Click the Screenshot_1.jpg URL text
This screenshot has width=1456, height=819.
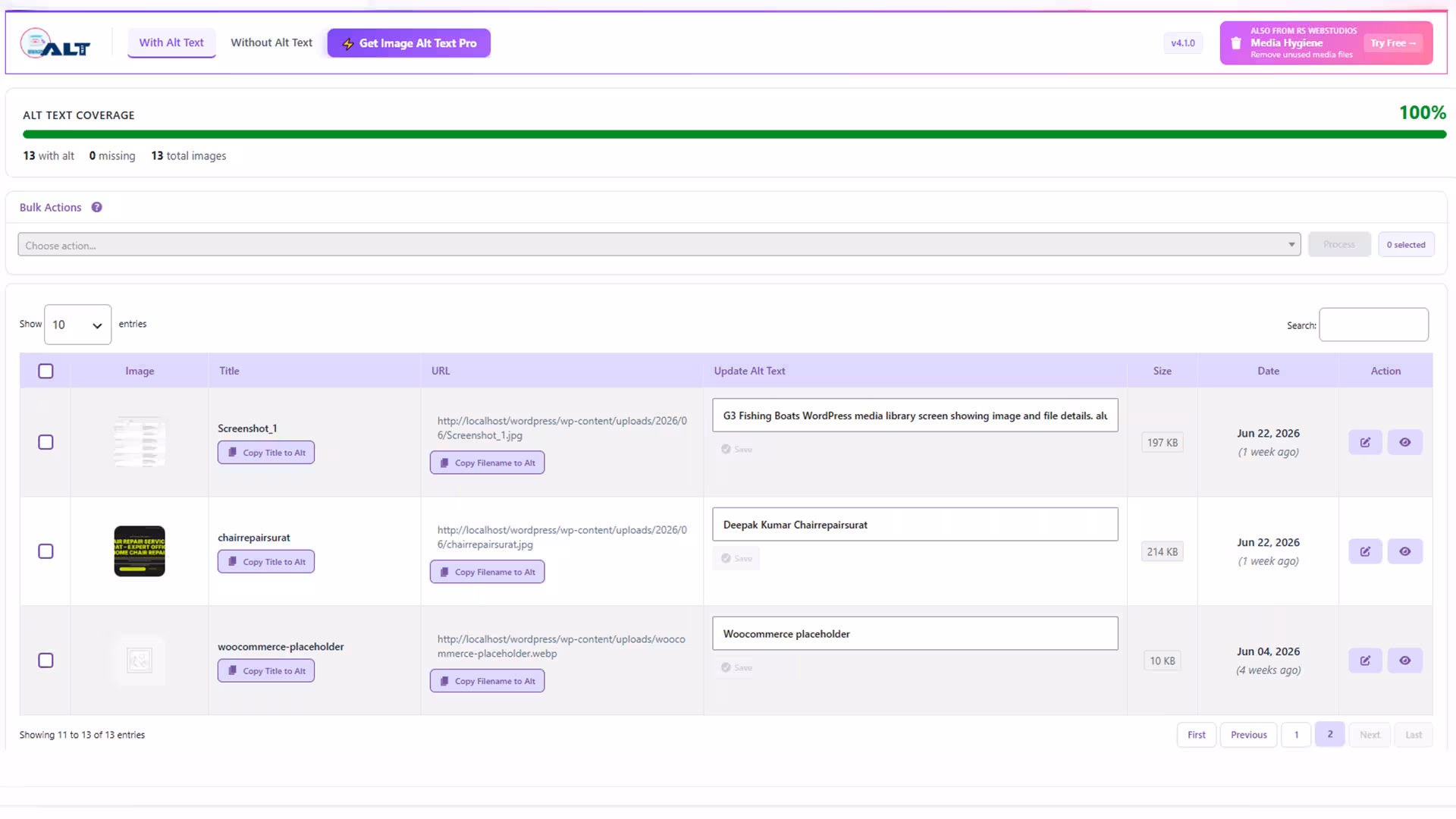[562, 428]
